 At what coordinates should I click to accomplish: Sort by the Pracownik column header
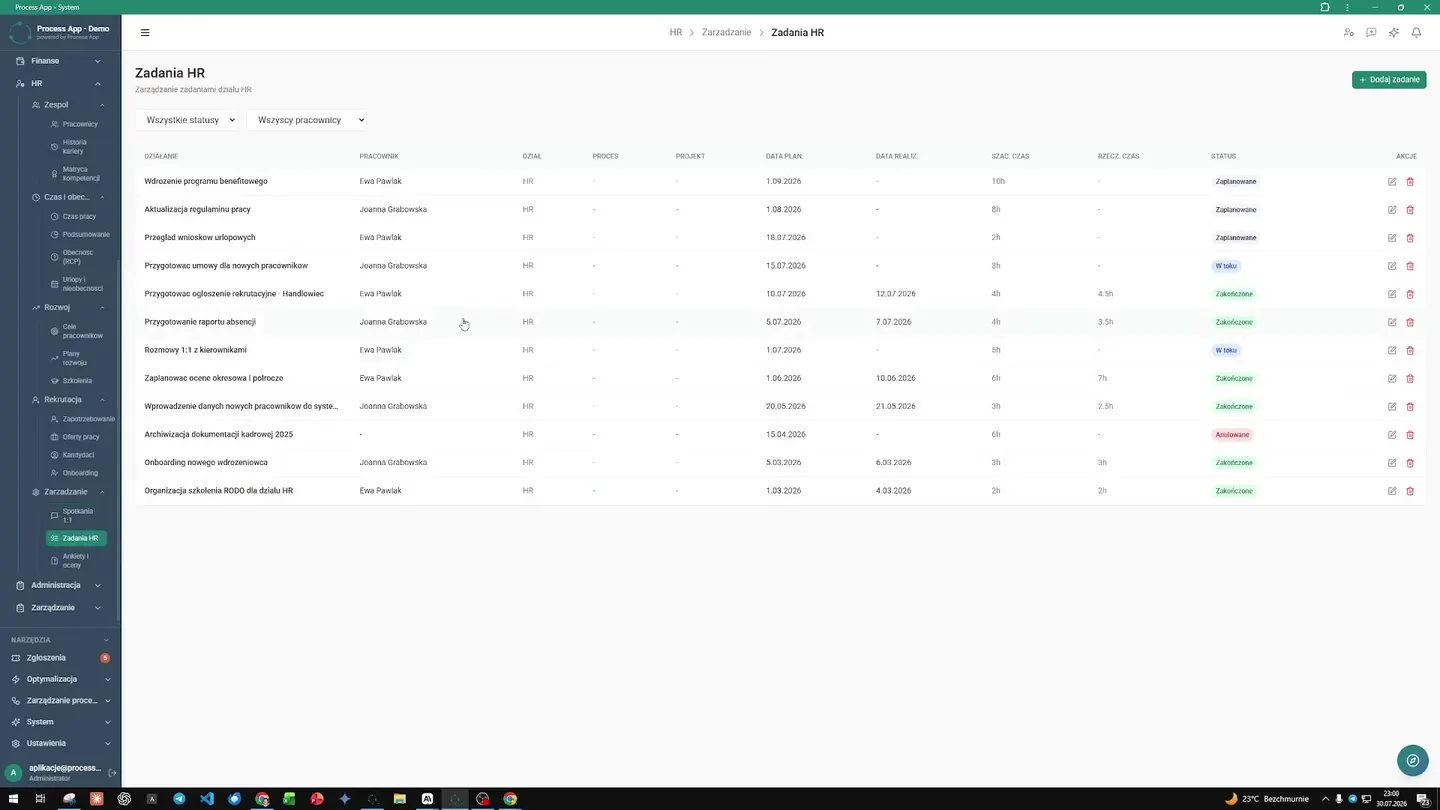[x=379, y=157]
